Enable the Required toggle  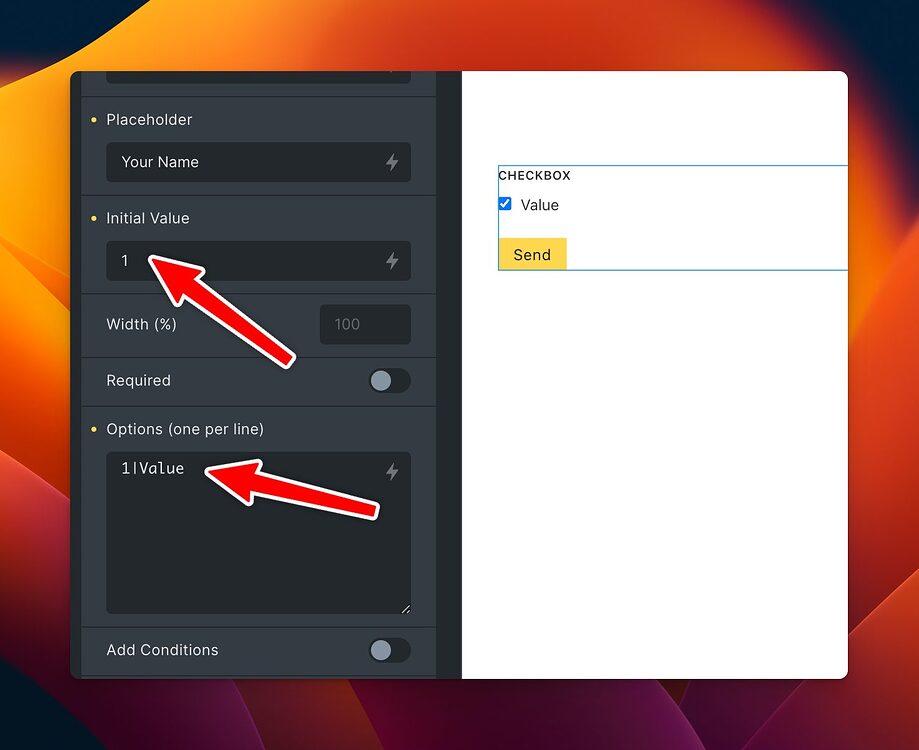click(389, 381)
